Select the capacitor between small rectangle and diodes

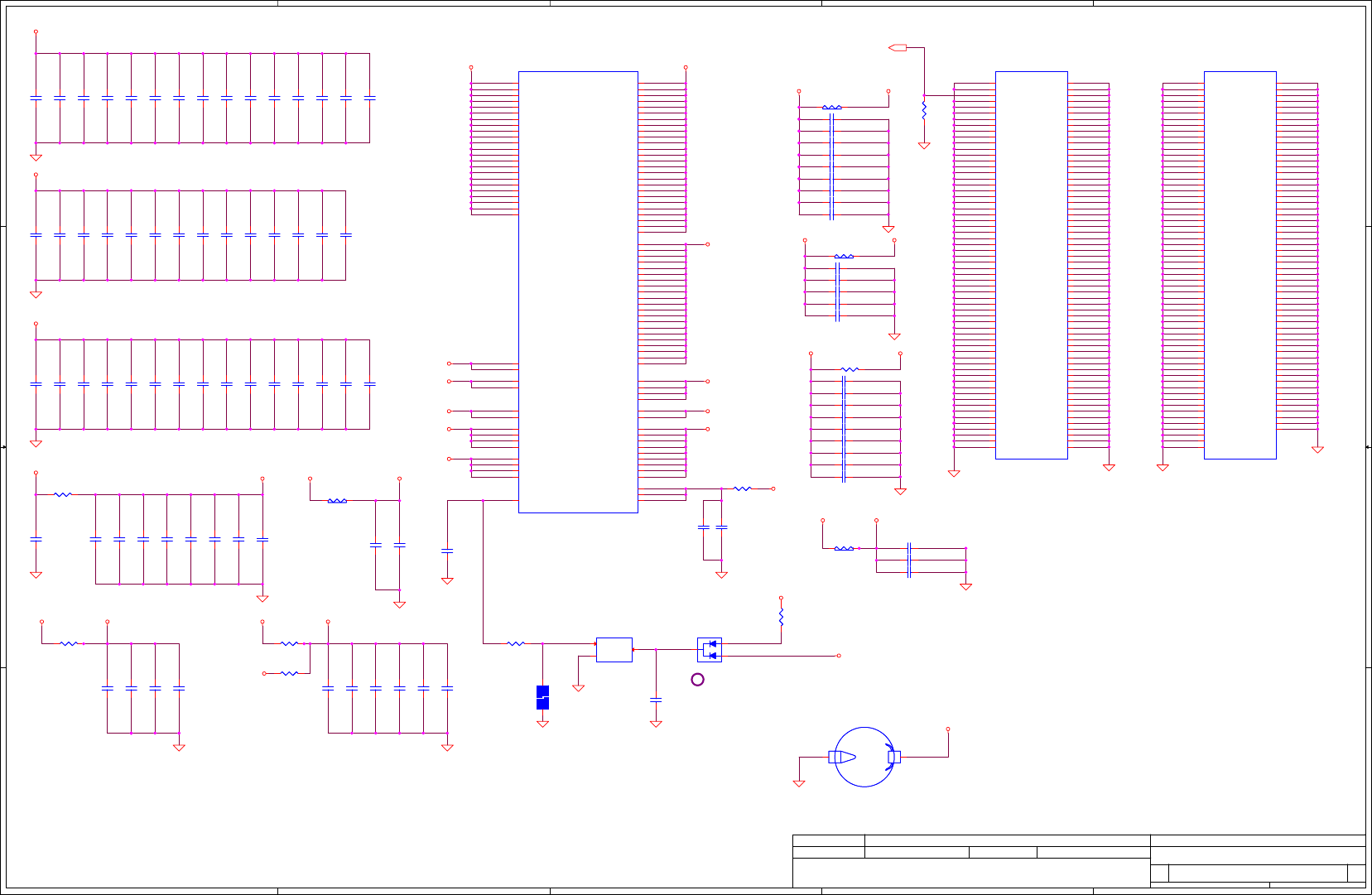656,700
